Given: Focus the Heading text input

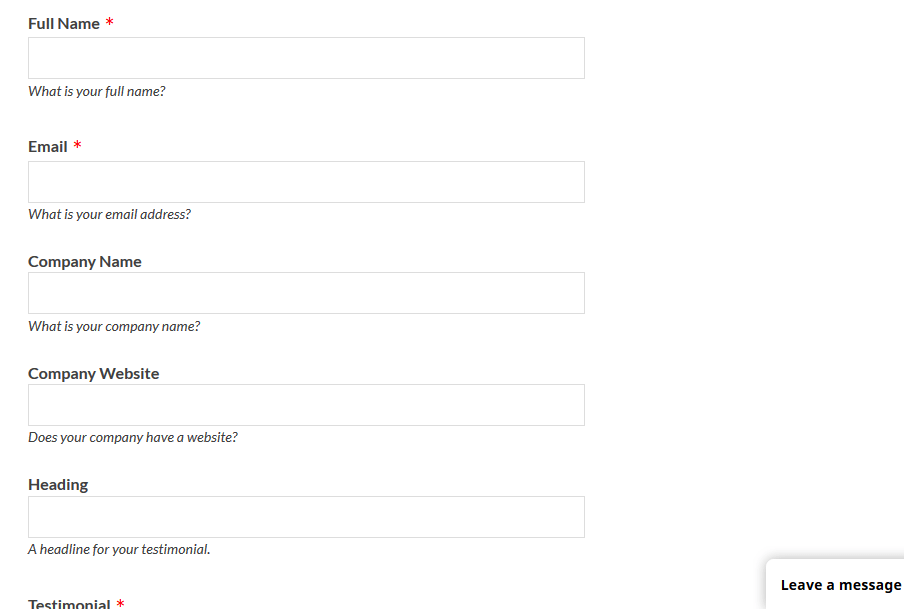Looking at the screenshot, I should (x=306, y=517).
